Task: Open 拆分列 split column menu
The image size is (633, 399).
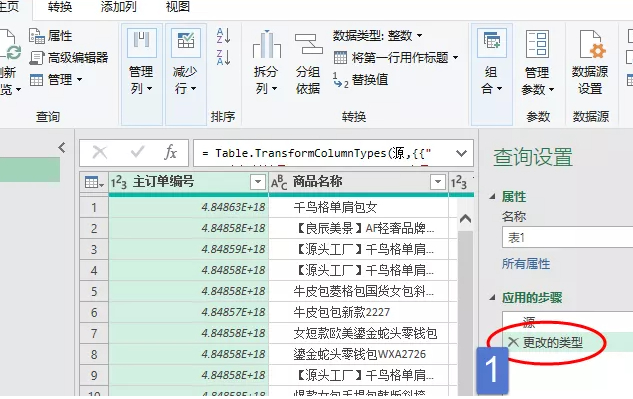Action: tap(266, 63)
